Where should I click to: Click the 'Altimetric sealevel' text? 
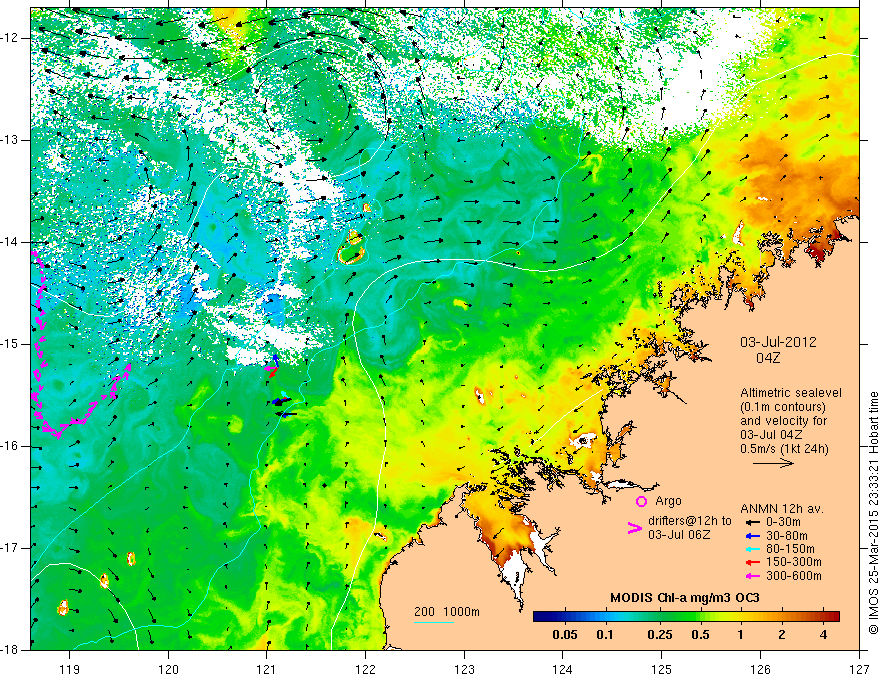pyautogui.click(x=791, y=393)
